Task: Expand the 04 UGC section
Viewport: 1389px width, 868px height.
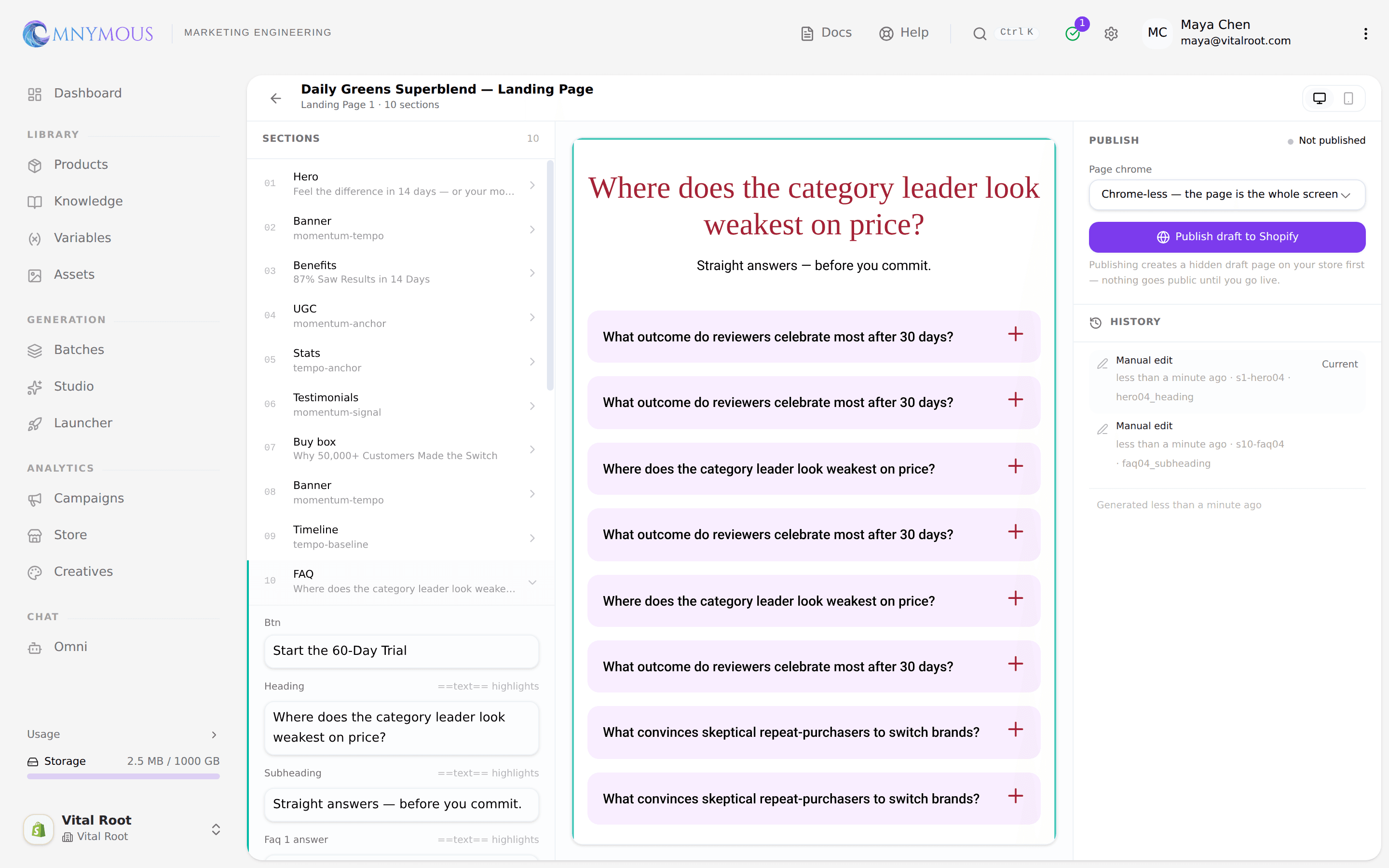Action: pos(401,316)
